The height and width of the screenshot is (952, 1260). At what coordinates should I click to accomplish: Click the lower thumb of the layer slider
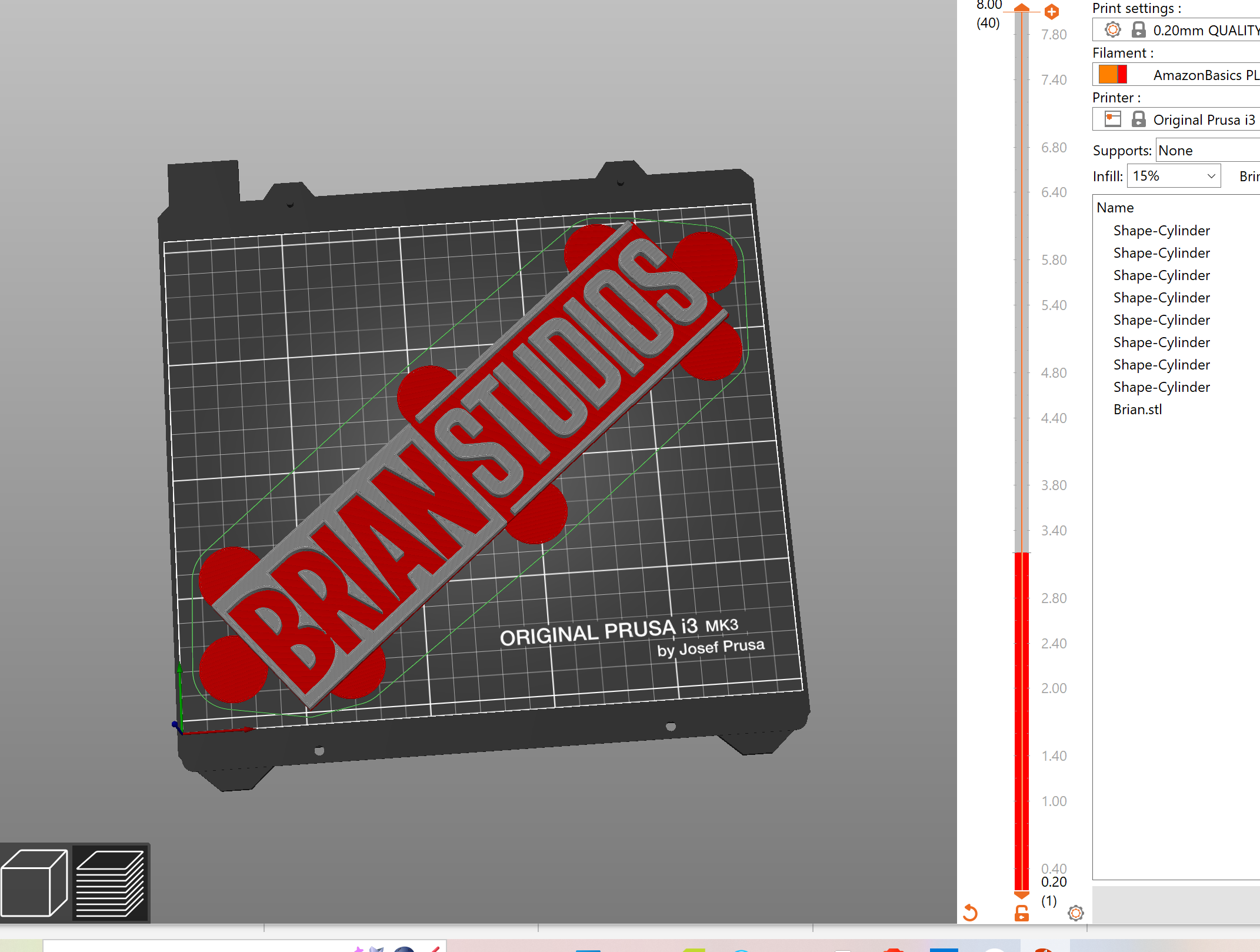tap(1022, 895)
